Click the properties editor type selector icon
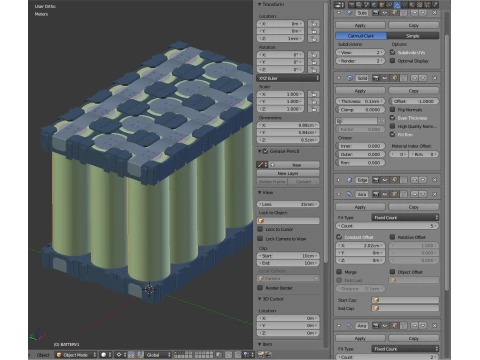480x360 pixels. pos(339,5)
